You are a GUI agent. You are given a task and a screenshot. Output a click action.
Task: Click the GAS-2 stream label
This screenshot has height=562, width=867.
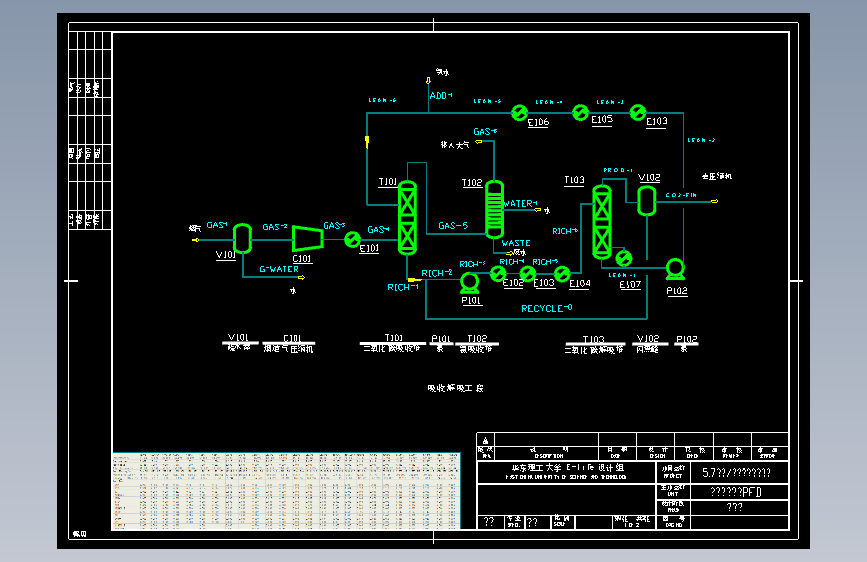coord(275,227)
